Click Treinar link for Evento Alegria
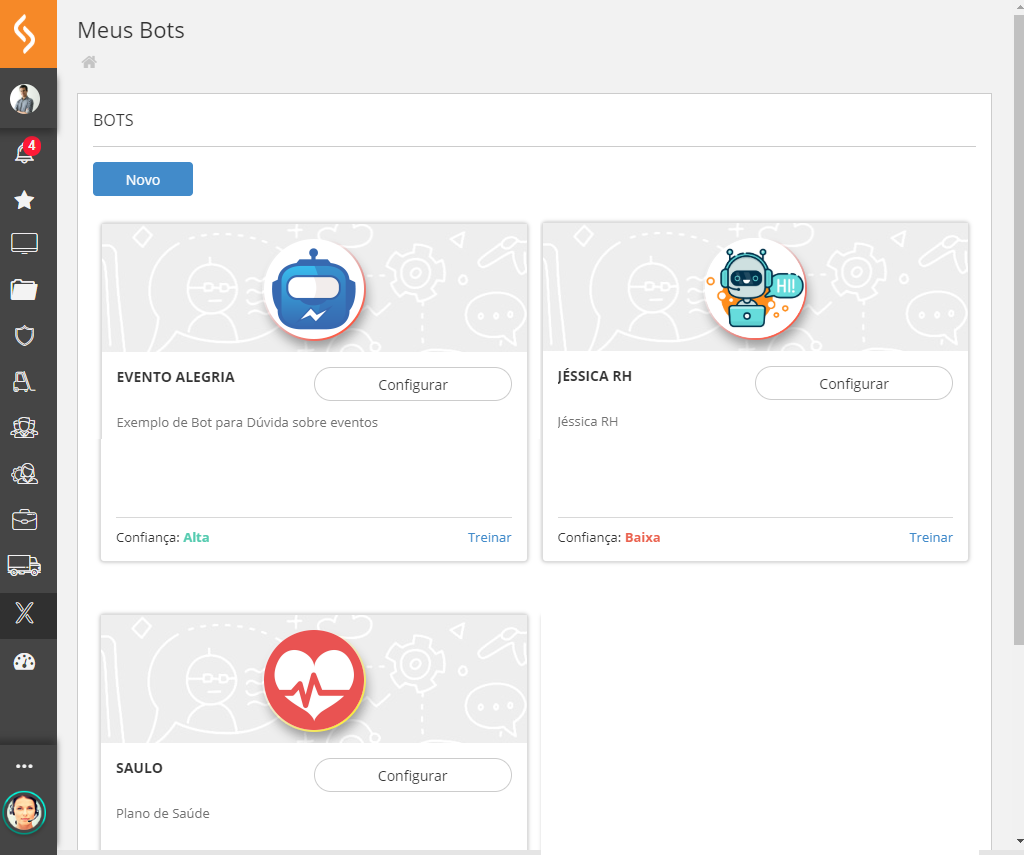The width and height of the screenshot is (1026, 858). point(489,538)
